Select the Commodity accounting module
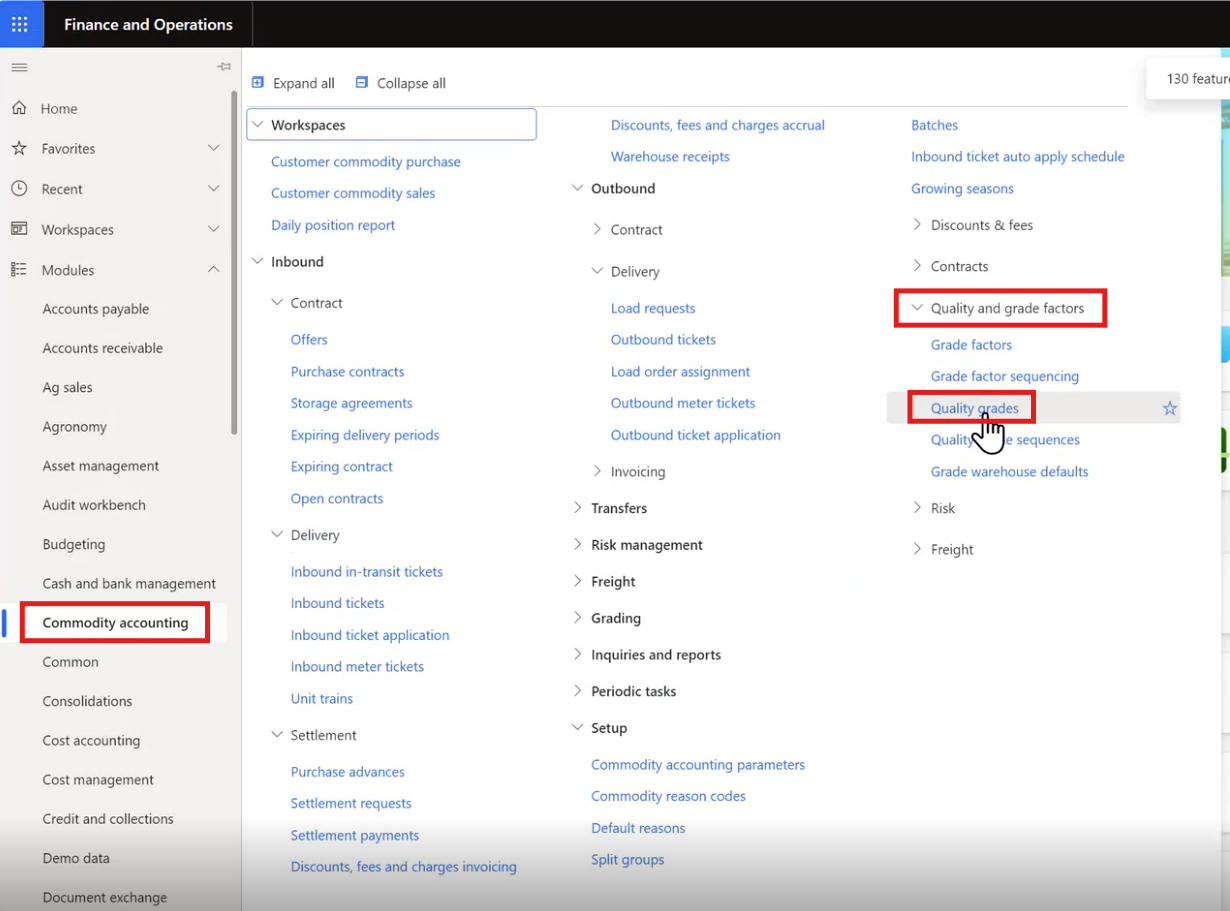This screenshot has width=1230, height=911. pyautogui.click(x=115, y=623)
